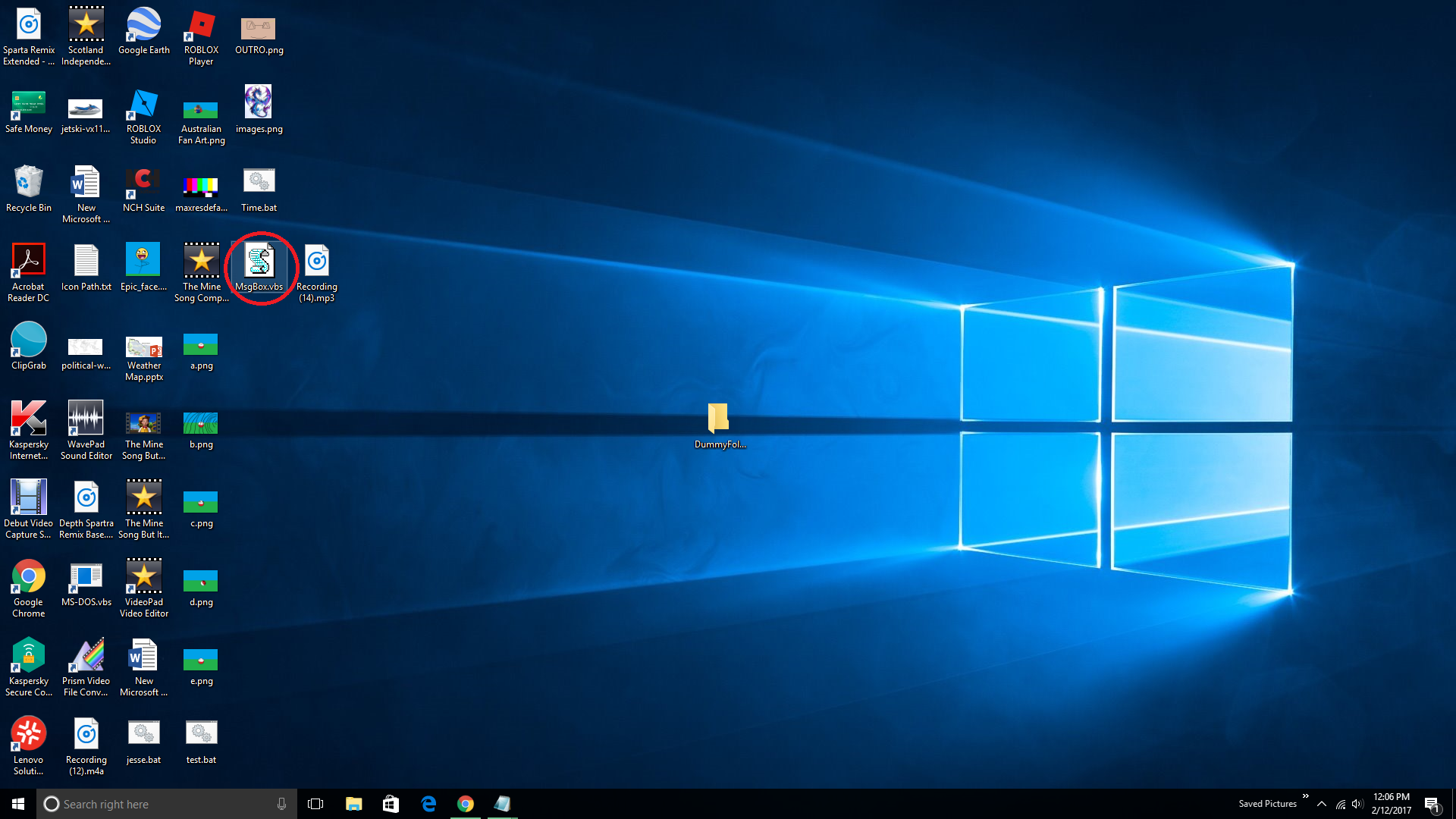Select the MsgBox.vbs script file

pos(259,268)
